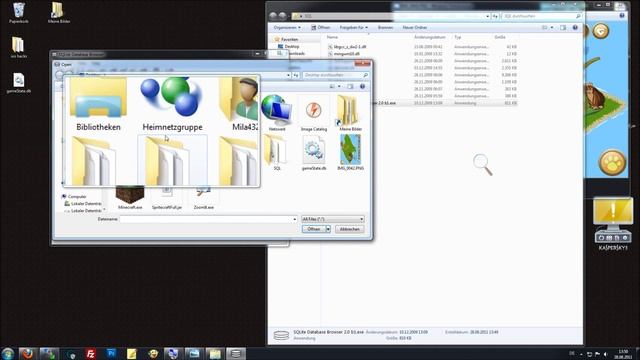
Task: Open sticky notes taskbar icon
Action: 131,353
